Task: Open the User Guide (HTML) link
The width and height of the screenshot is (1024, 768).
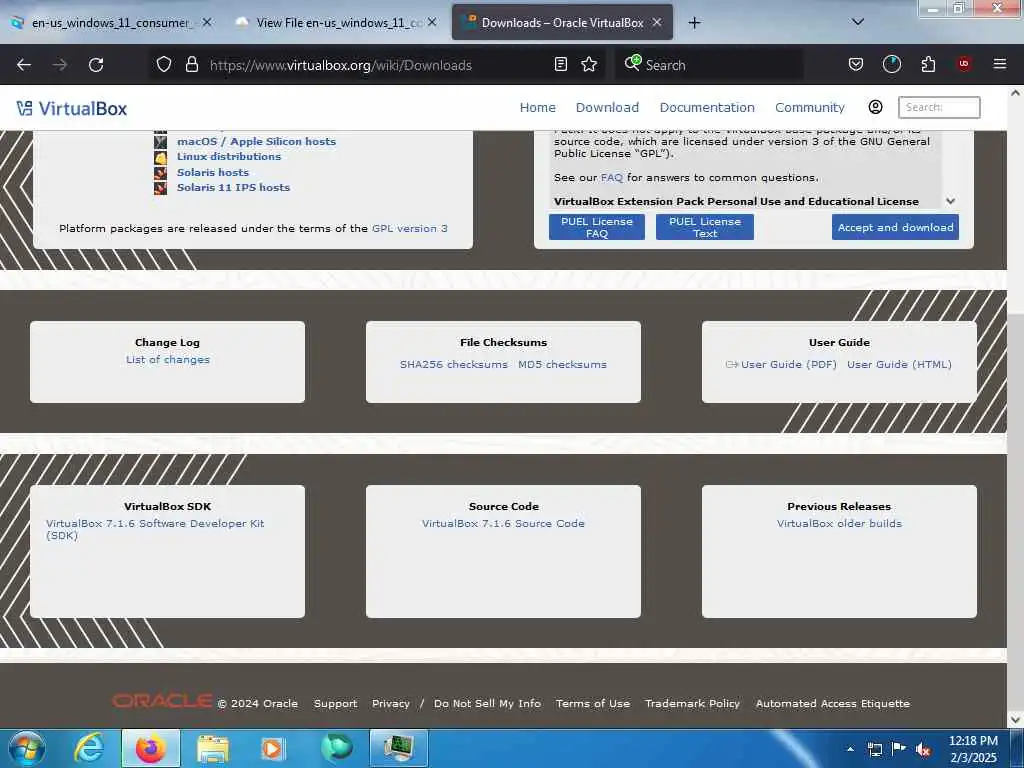Action: tap(899, 364)
